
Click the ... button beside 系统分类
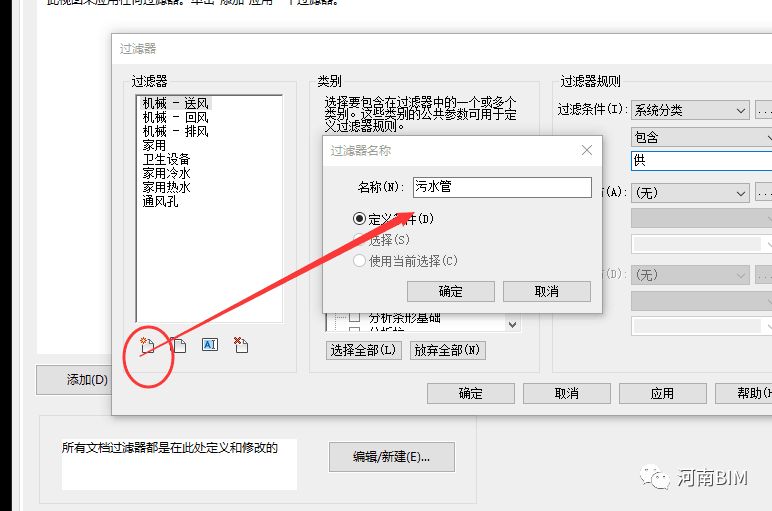tap(764, 110)
